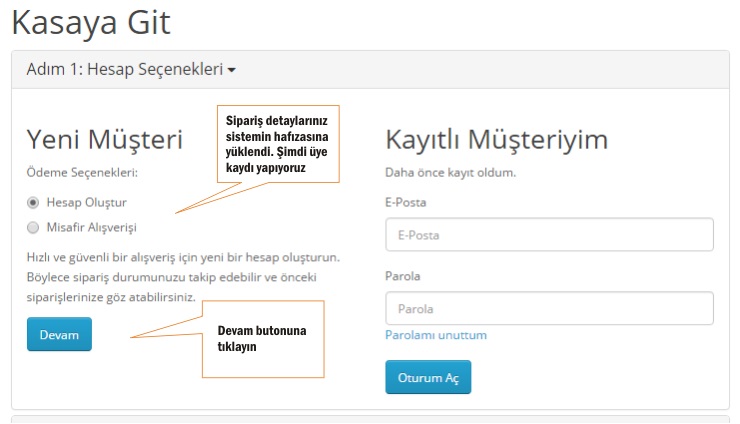Click the Sipariş detaylarınız callout box
Viewport: 740px width, 424px height.
(x=278, y=144)
